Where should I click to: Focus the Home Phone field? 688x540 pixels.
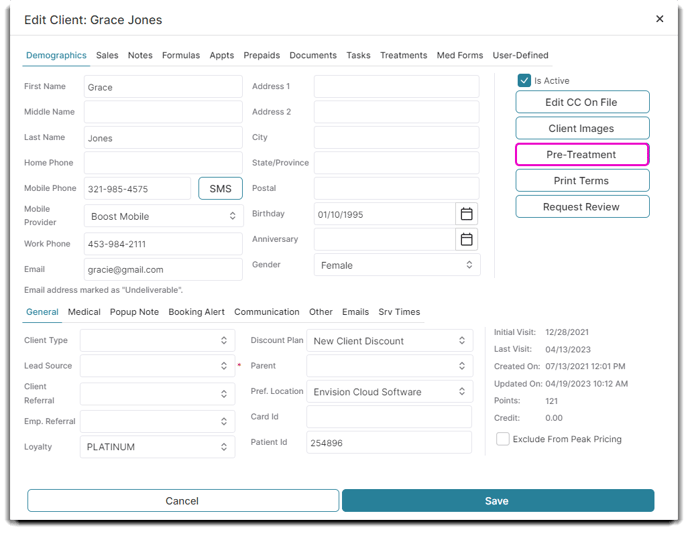[x=163, y=163]
